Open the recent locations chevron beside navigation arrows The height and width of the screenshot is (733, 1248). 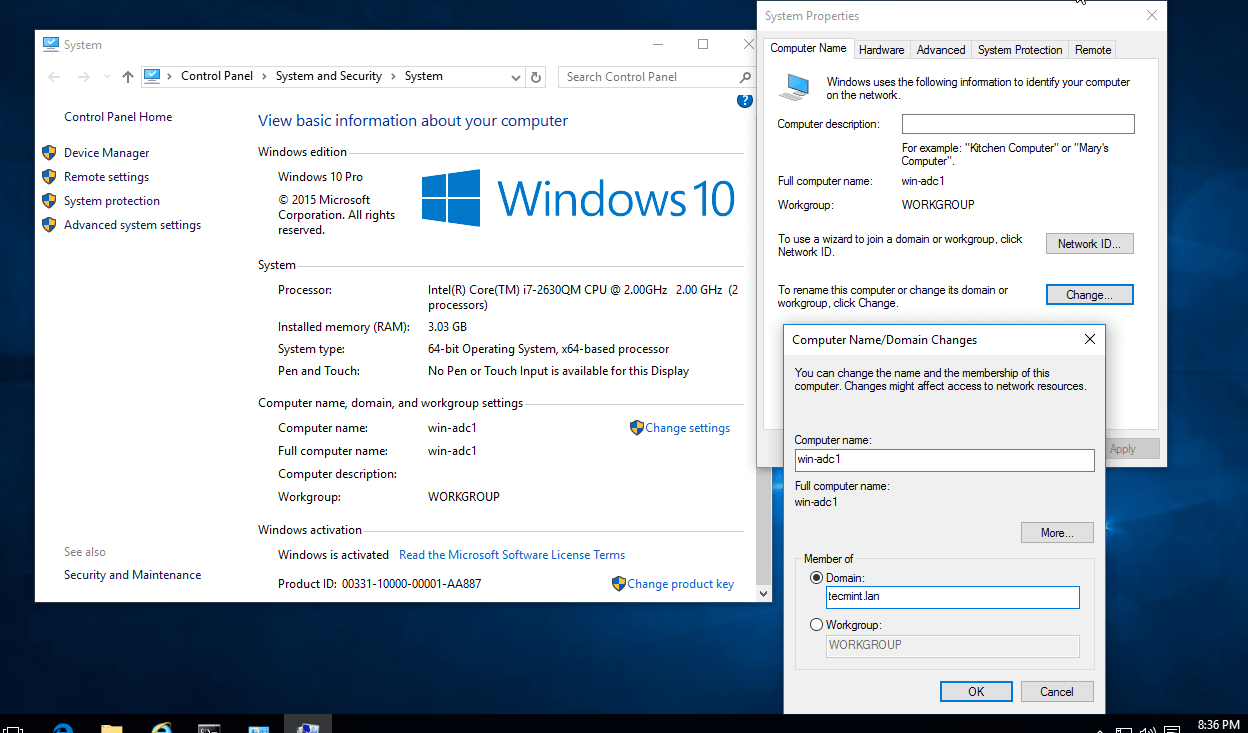coord(106,76)
